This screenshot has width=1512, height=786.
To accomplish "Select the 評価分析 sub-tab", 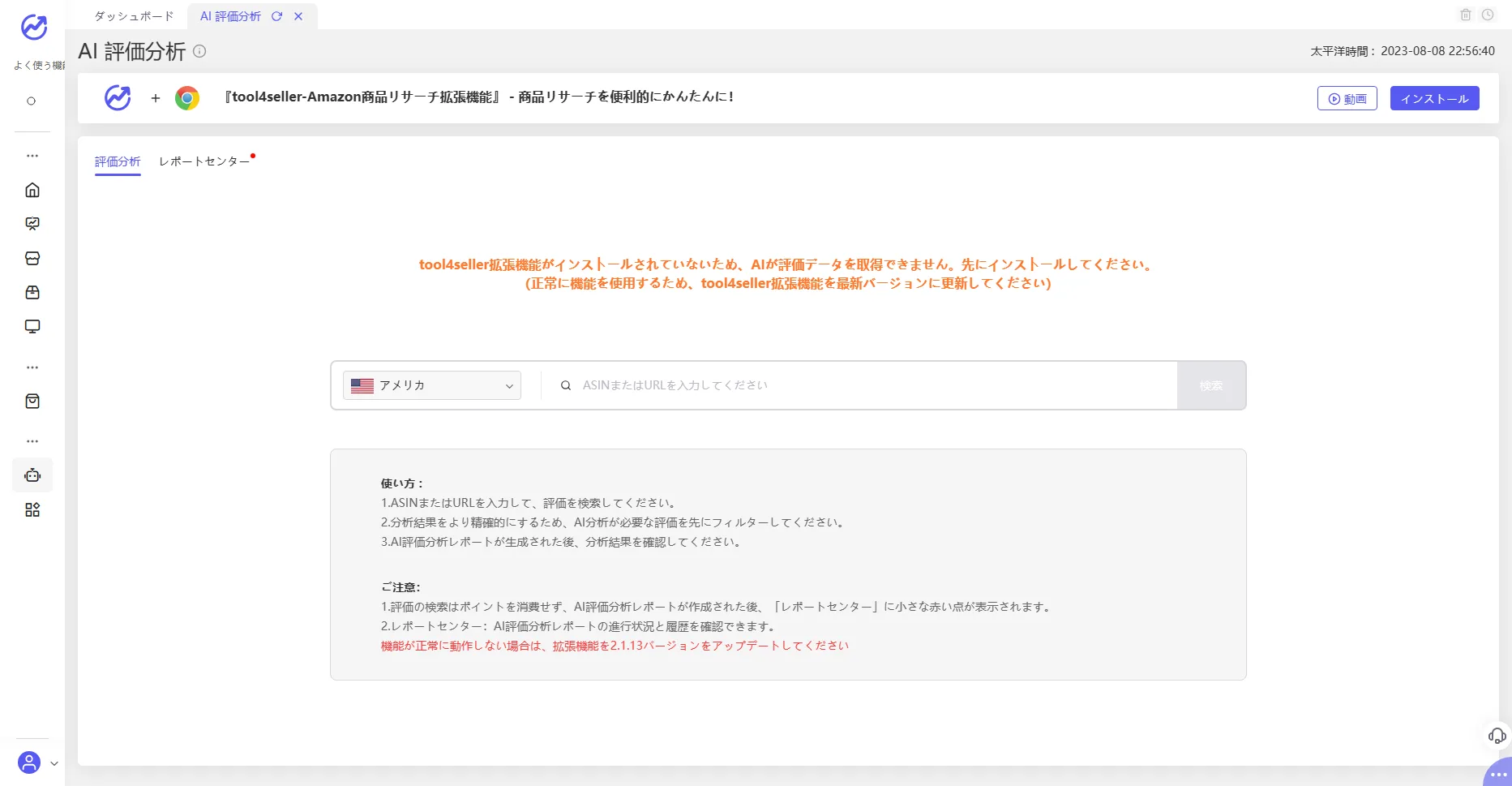I will 118,161.
